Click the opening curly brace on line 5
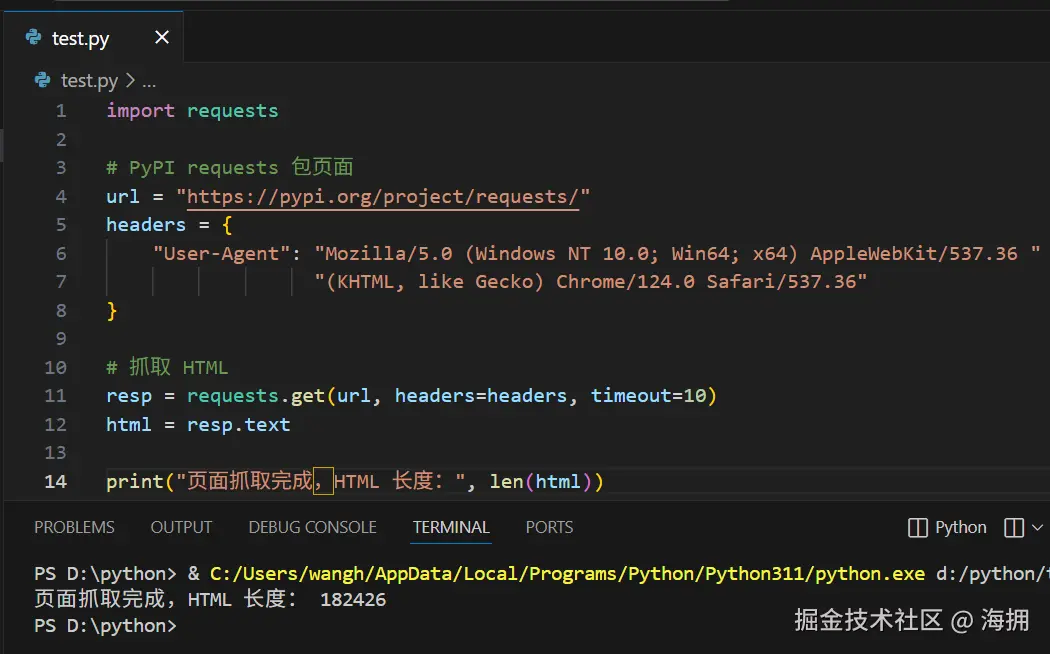This screenshot has width=1050, height=654. tap(227, 225)
